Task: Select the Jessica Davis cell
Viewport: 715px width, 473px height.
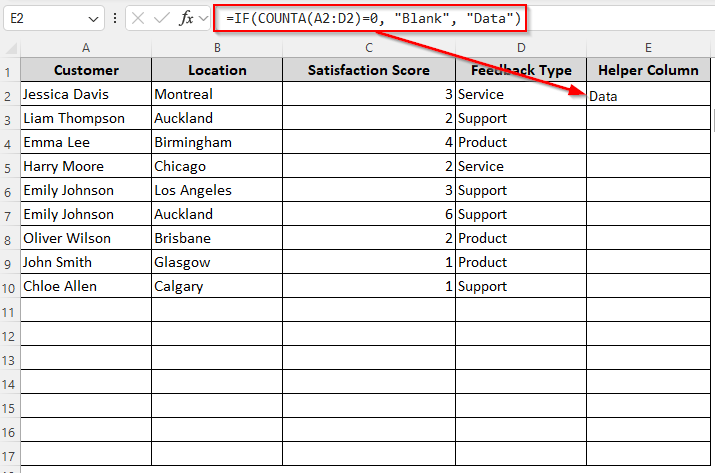Action: [86, 94]
